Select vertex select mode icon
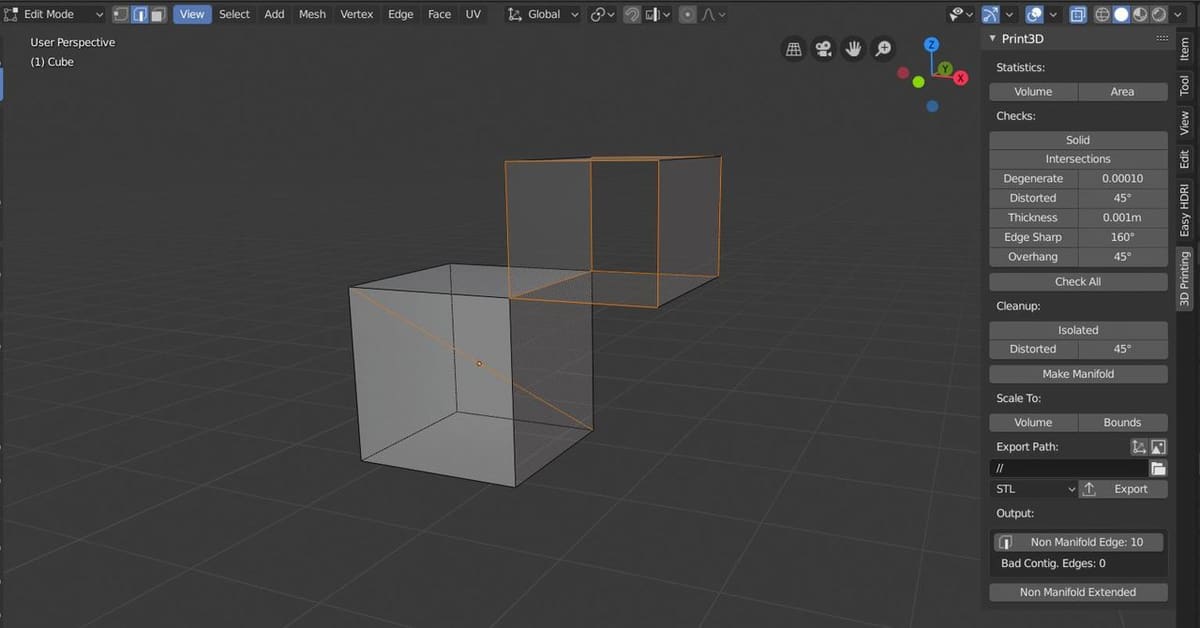This screenshot has height=628, width=1200. (x=120, y=14)
